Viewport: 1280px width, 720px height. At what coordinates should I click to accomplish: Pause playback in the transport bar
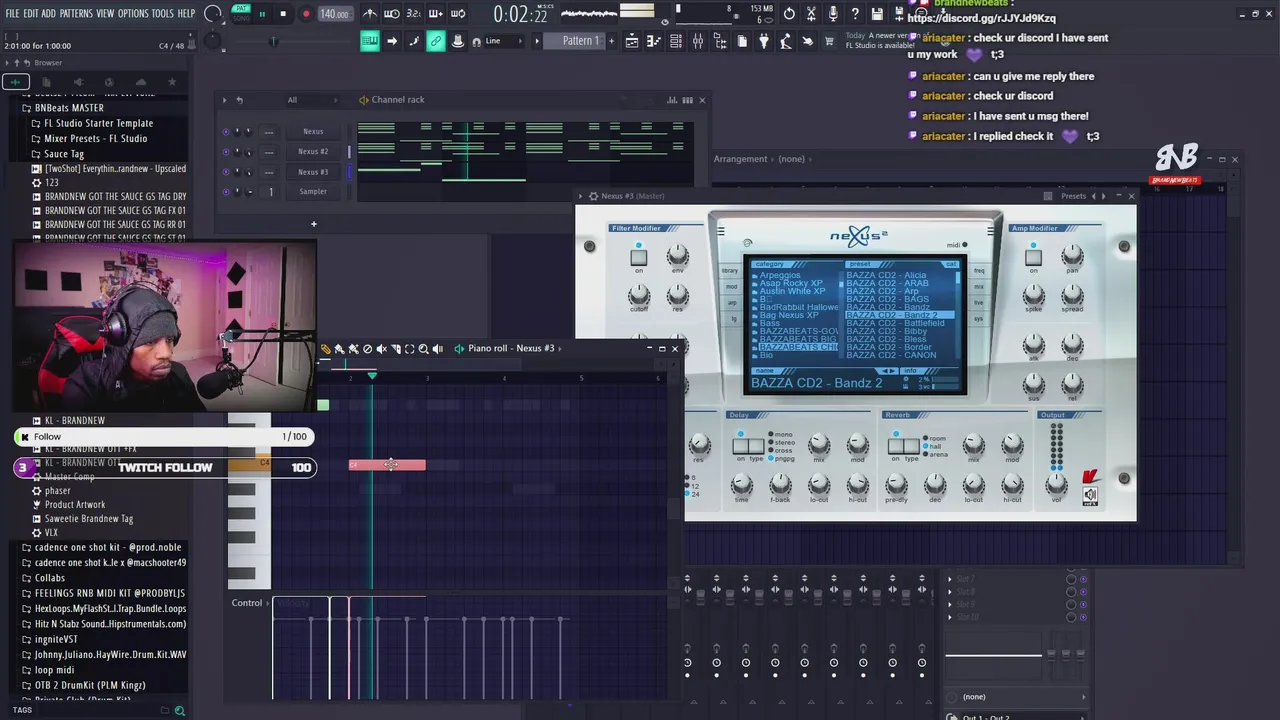tap(262, 14)
